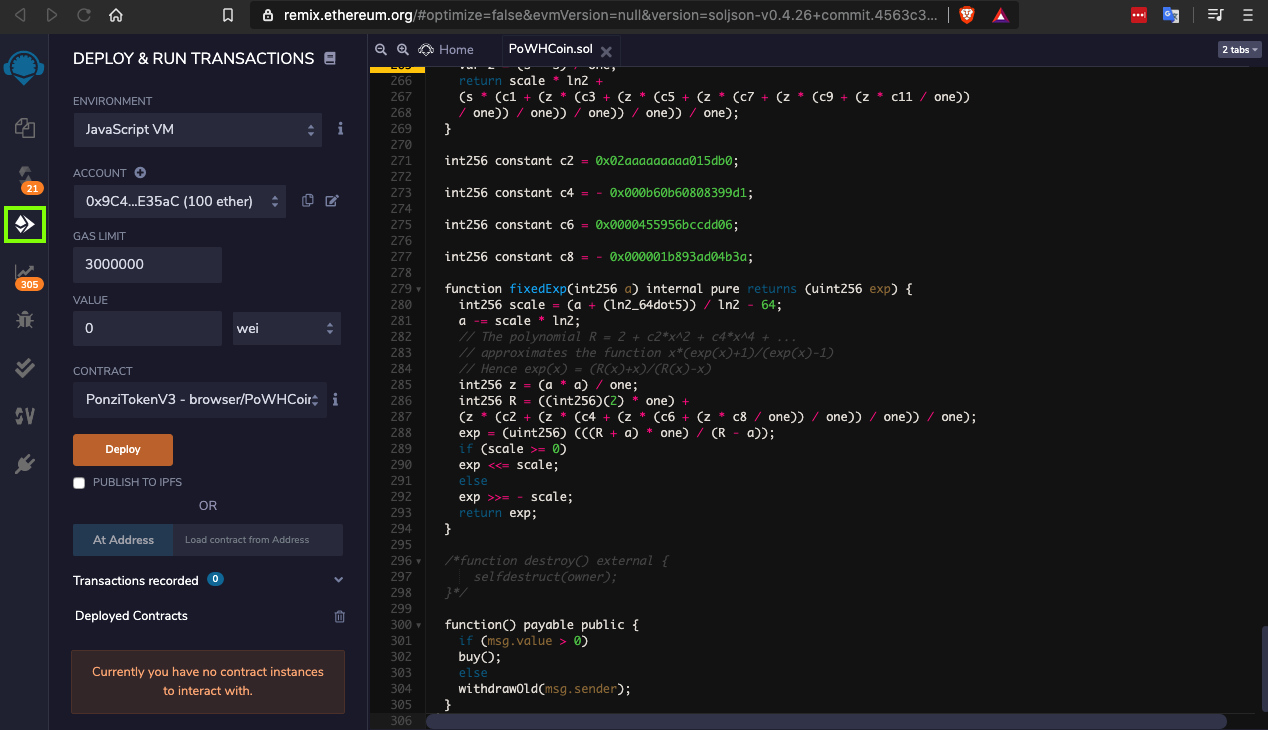Click the orange Deploy button
The image size is (1268, 730).
tap(123, 450)
